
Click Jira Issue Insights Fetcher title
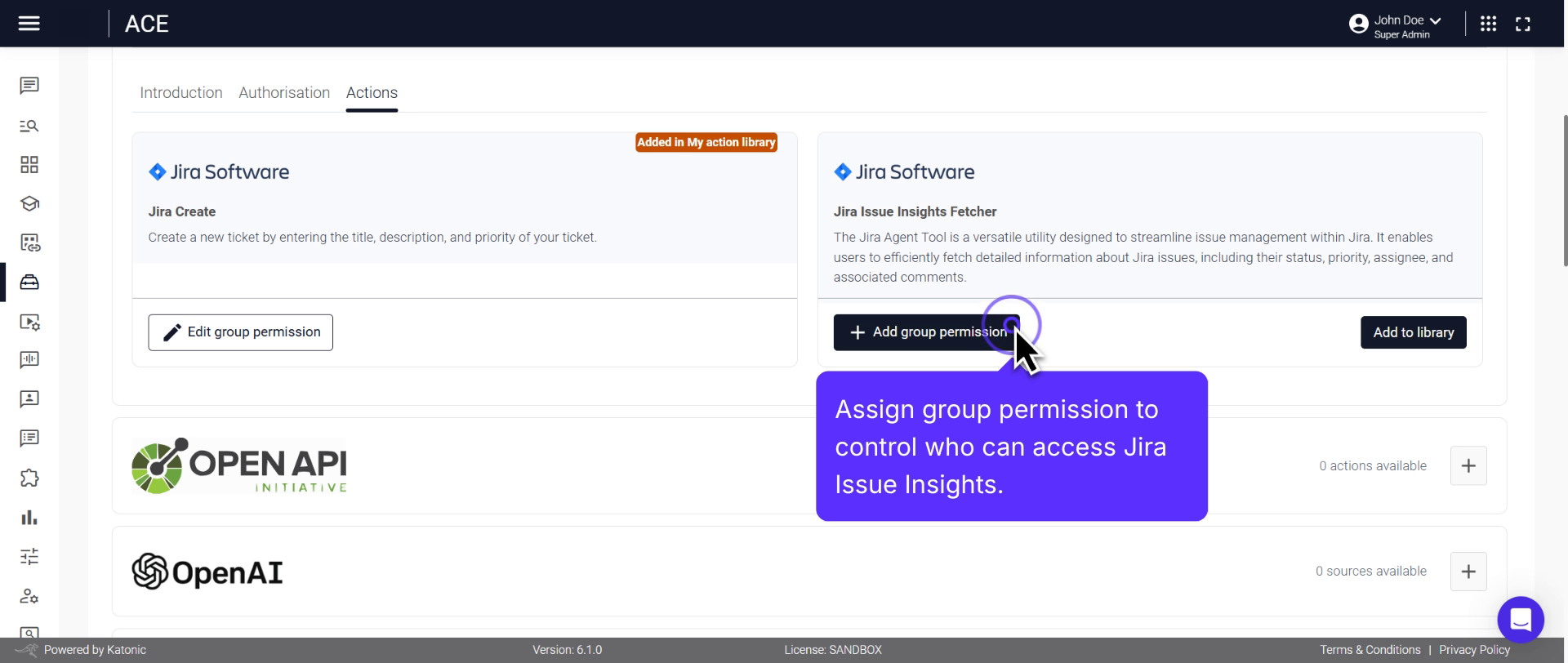click(x=915, y=211)
